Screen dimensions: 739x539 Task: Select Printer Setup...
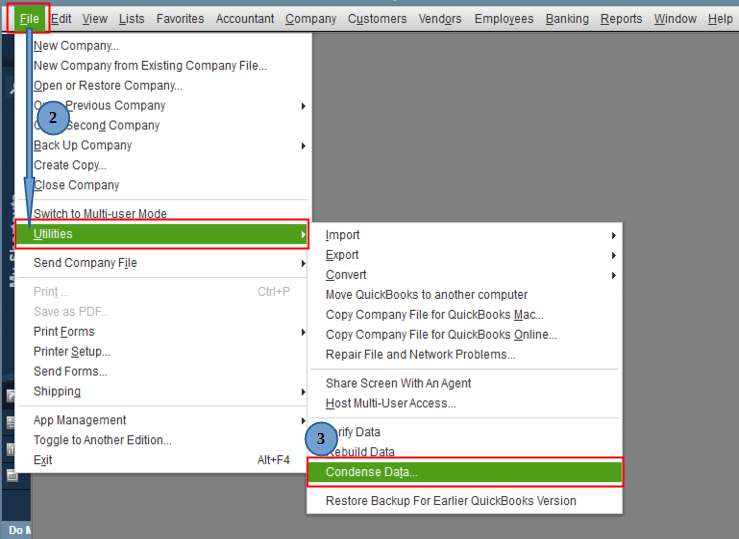point(72,351)
